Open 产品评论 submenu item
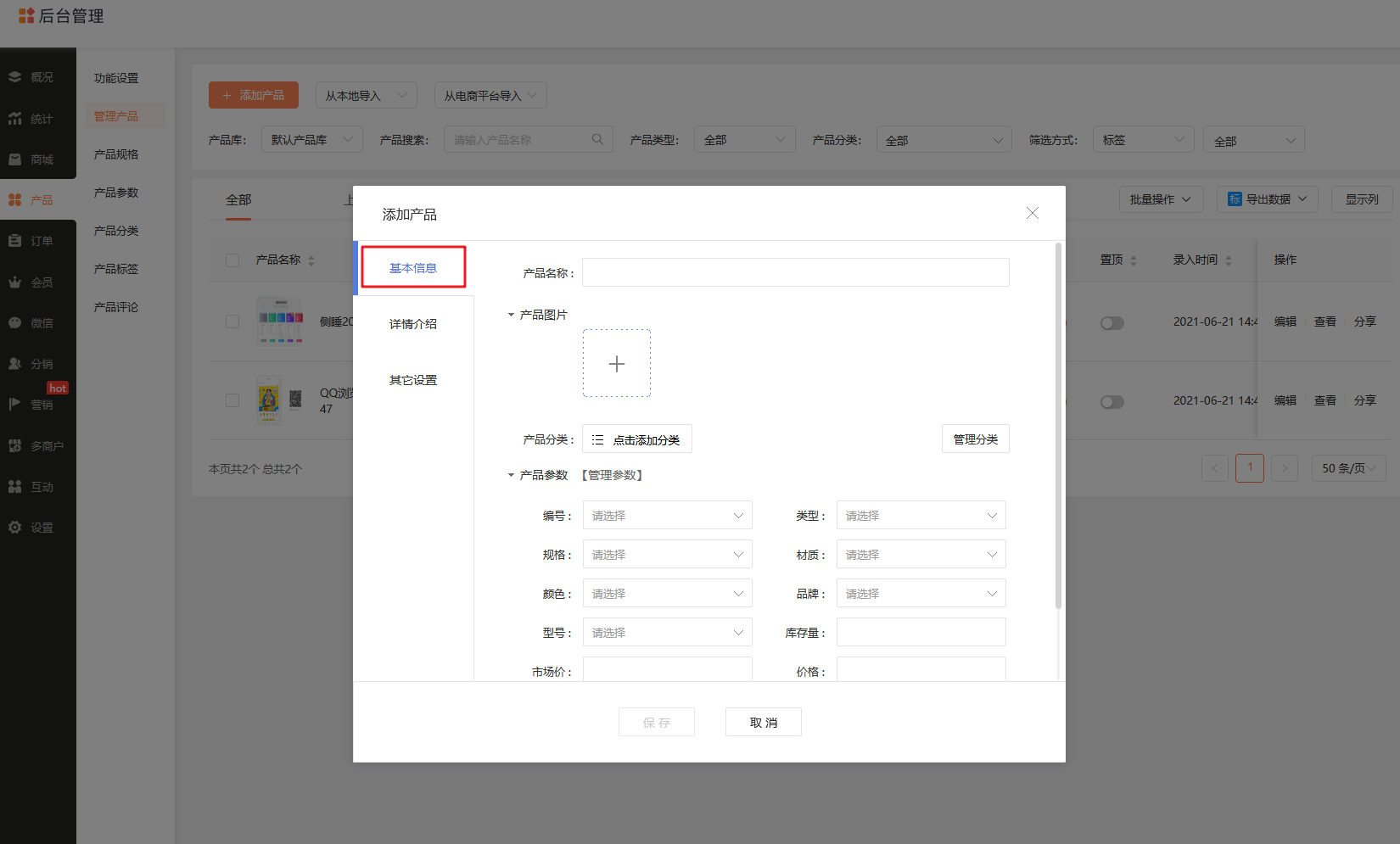The width and height of the screenshot is (1400, 844). pos(116,307)
